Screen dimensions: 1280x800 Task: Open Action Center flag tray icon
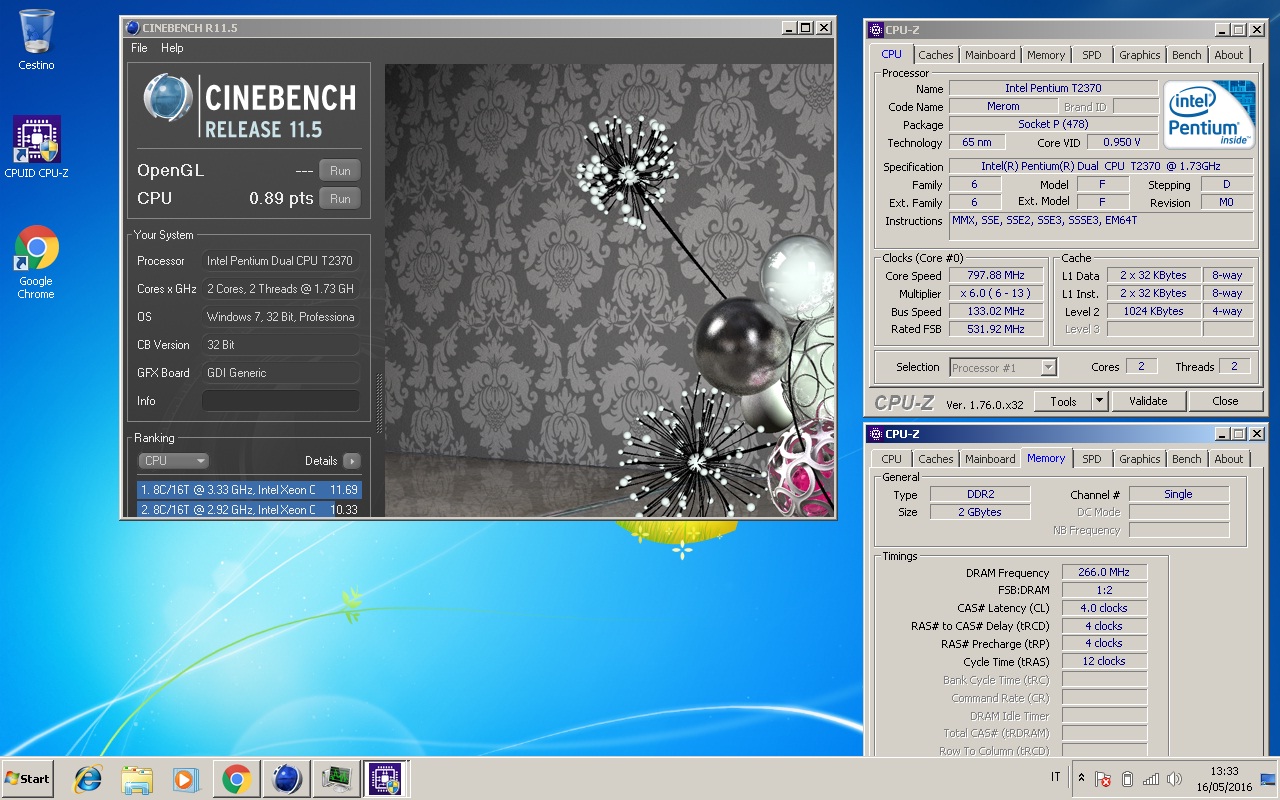pos(1103,779)
